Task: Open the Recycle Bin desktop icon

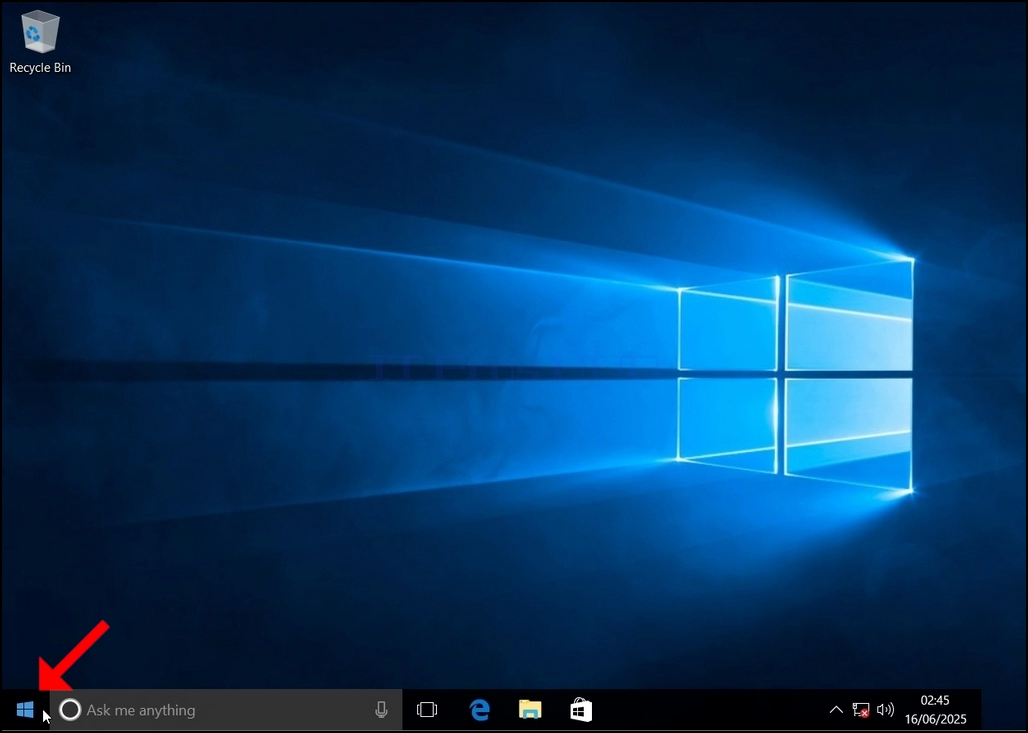Action: (x=40, y=41)
